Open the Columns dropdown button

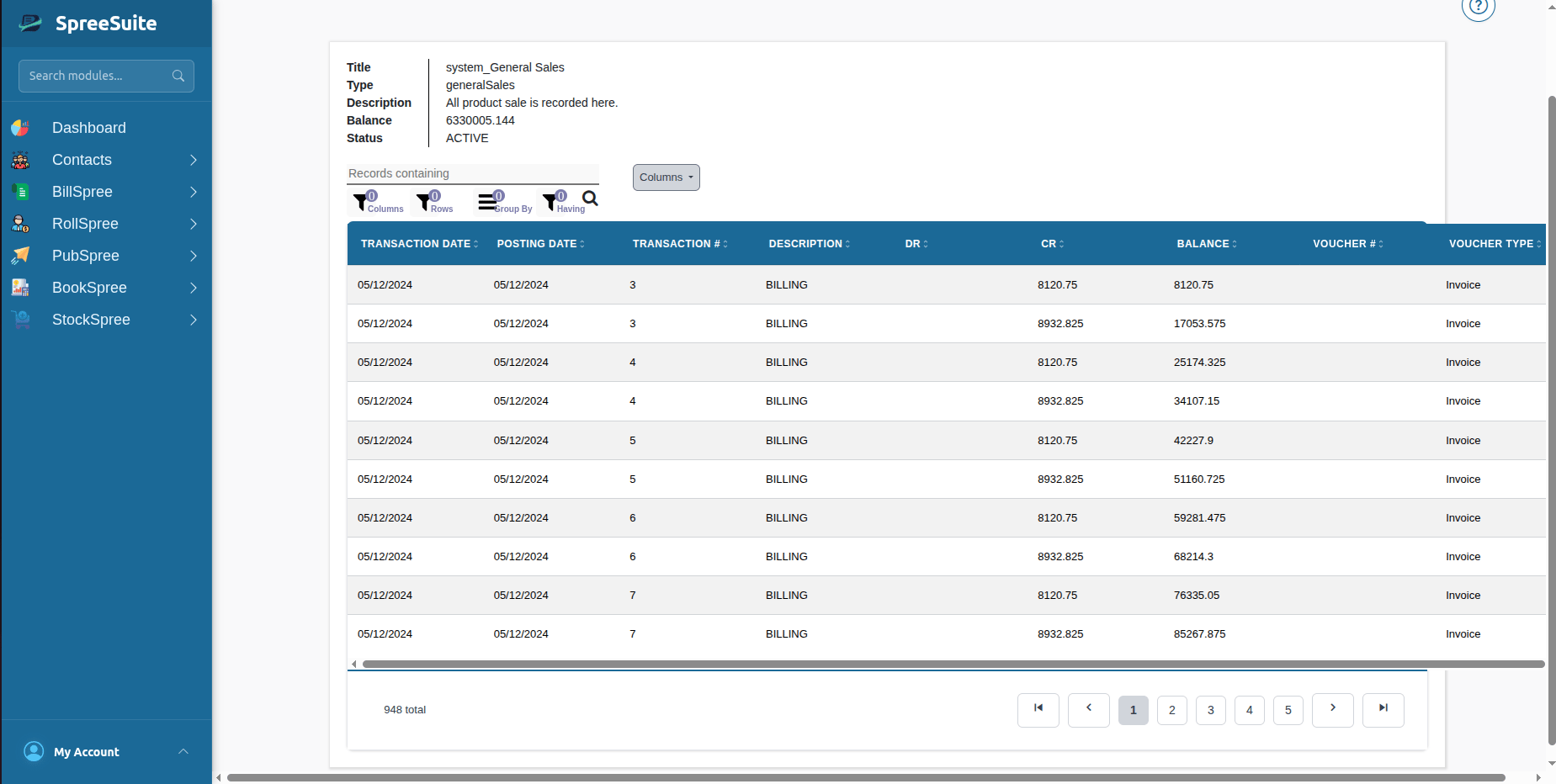(x=666, y=177)
